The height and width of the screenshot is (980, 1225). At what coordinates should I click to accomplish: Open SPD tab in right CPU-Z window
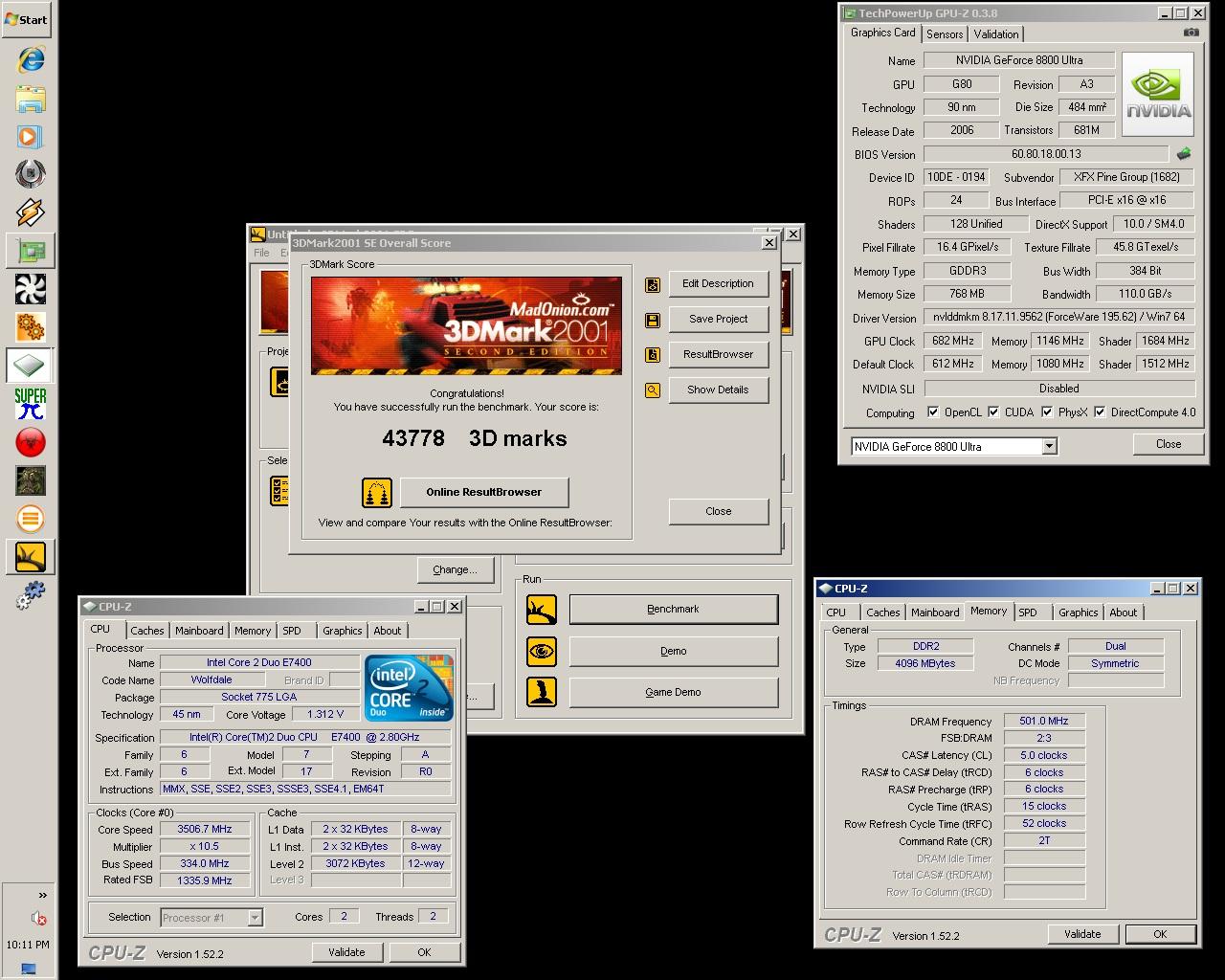[x=1028, y=612]
